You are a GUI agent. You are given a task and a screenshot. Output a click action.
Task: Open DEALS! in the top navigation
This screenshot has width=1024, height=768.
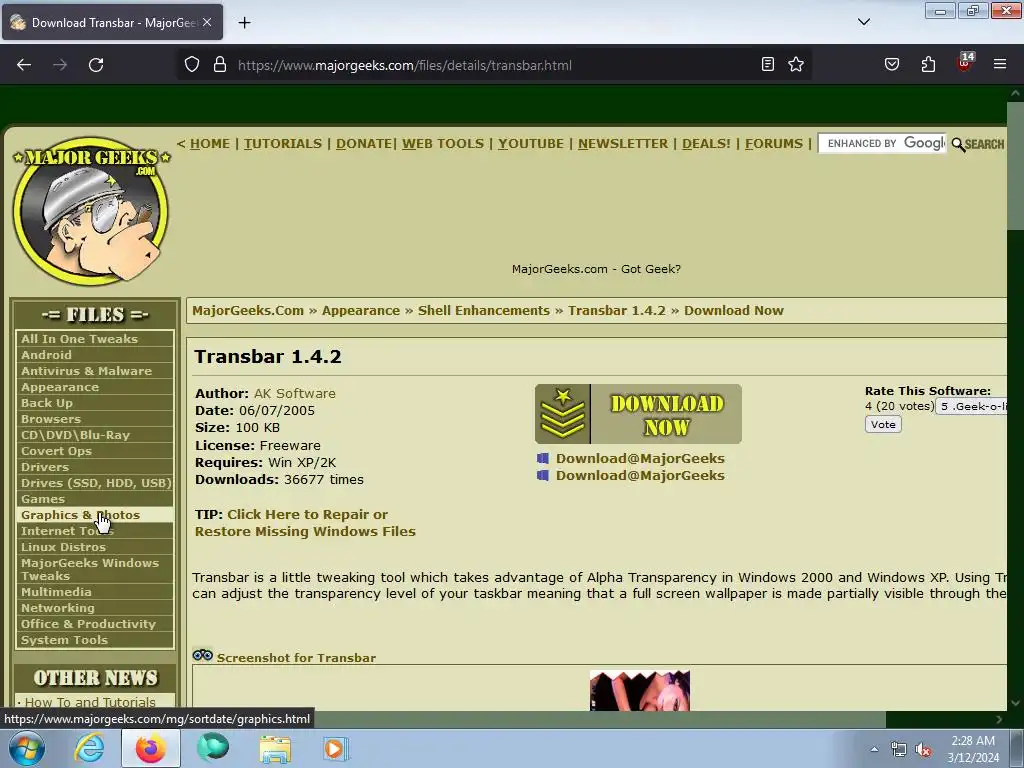tap(706, 144)
